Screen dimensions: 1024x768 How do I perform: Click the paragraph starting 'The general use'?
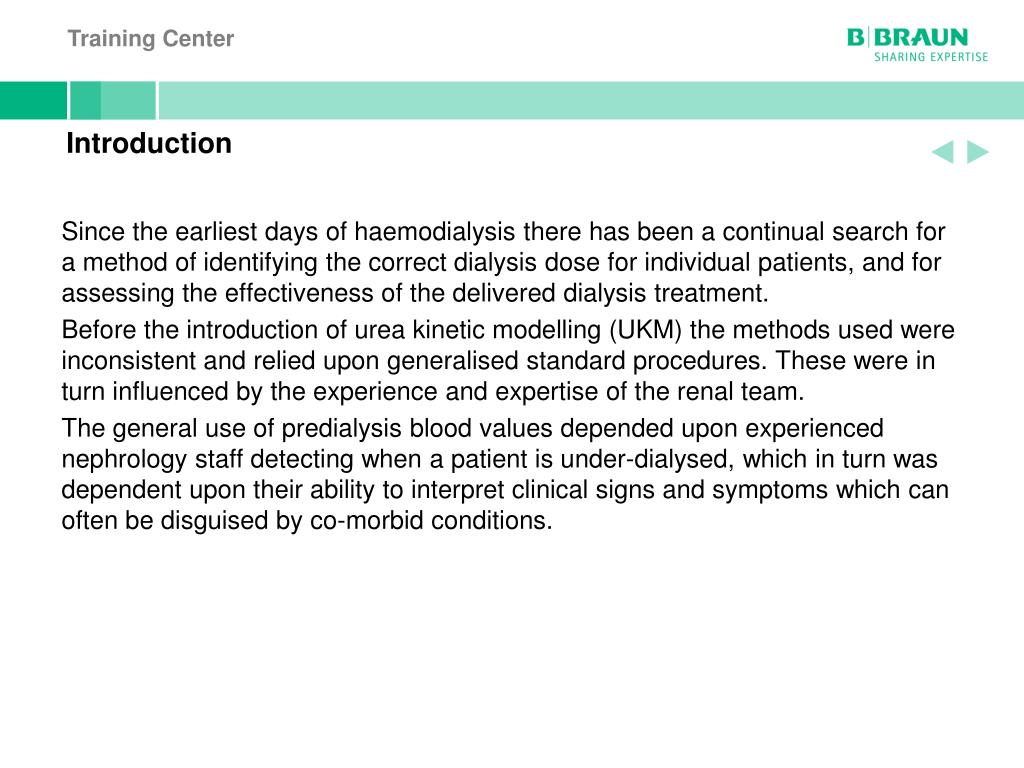(x=505, y=475)
